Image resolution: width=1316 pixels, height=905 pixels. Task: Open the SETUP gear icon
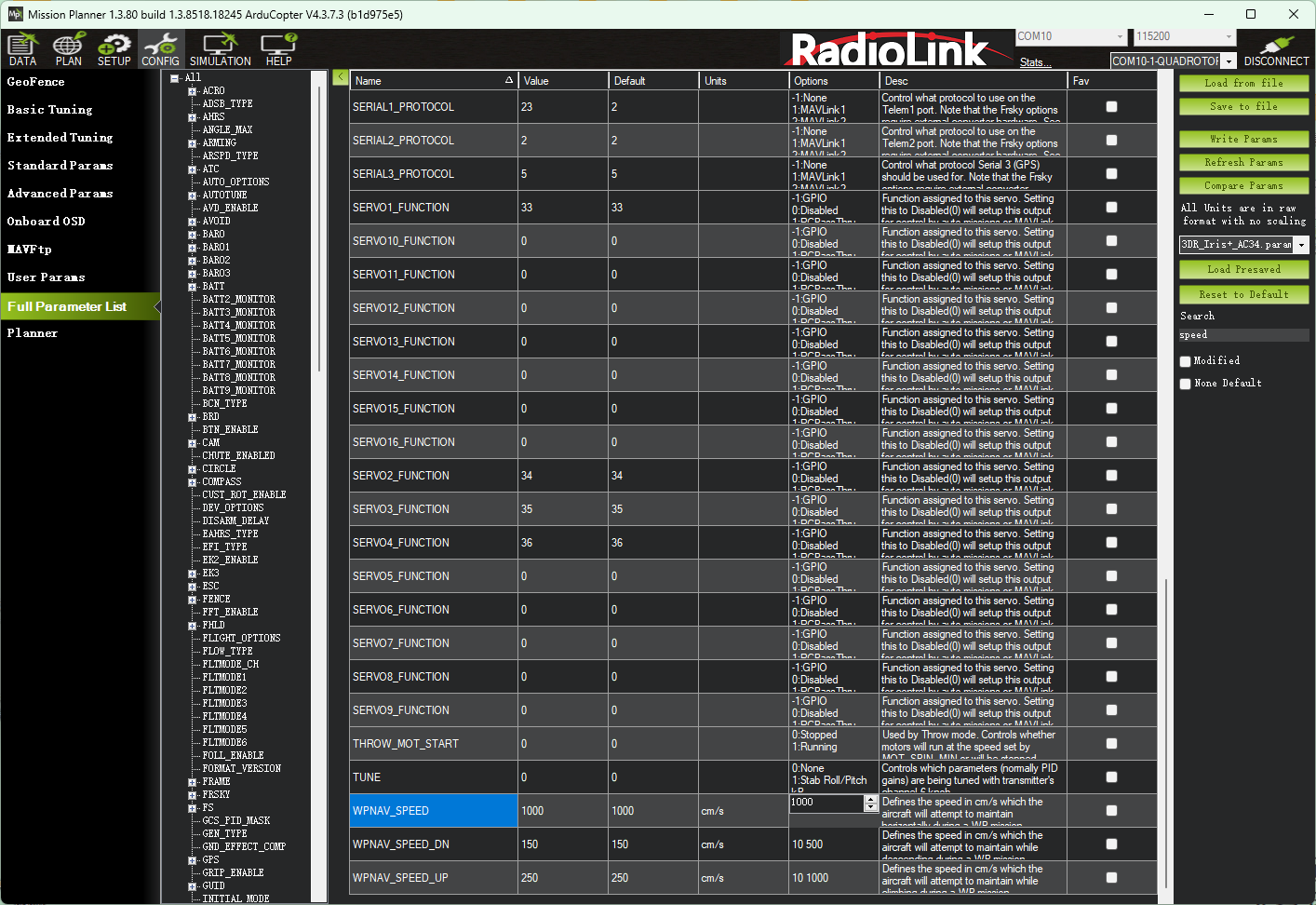114,49
